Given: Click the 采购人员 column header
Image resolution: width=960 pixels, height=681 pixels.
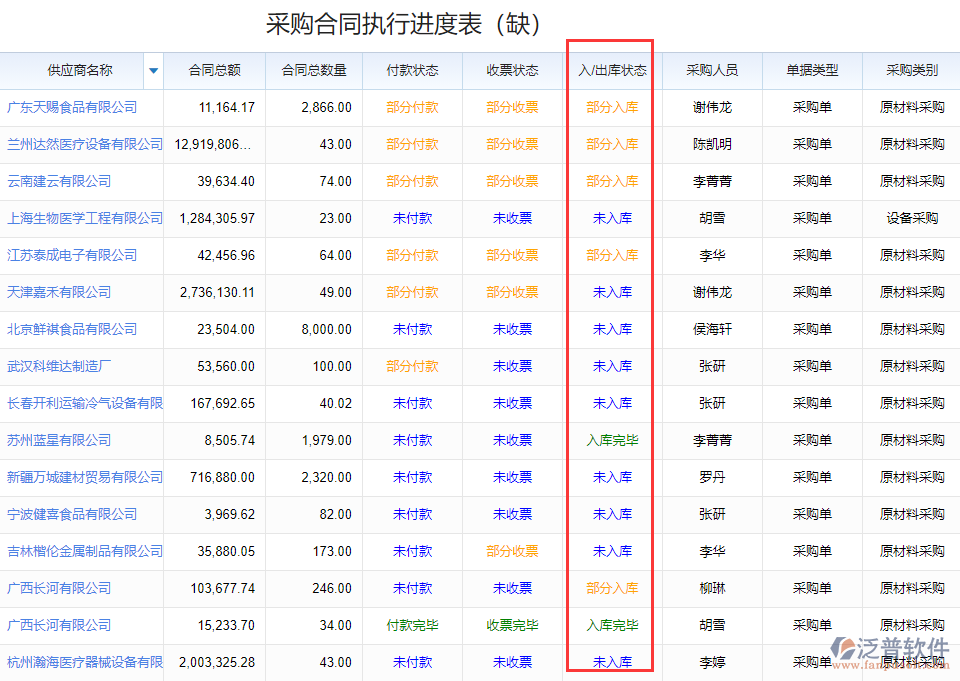Looking at the screenshot, I should point(712,71).
